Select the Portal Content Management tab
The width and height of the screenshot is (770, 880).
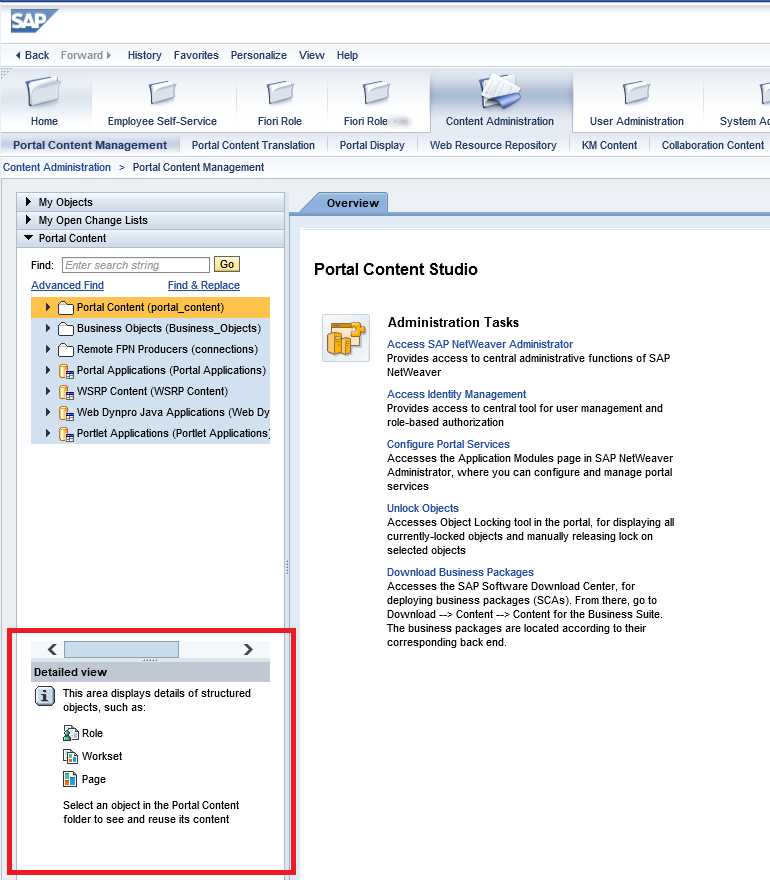click(x=90, y=145)
